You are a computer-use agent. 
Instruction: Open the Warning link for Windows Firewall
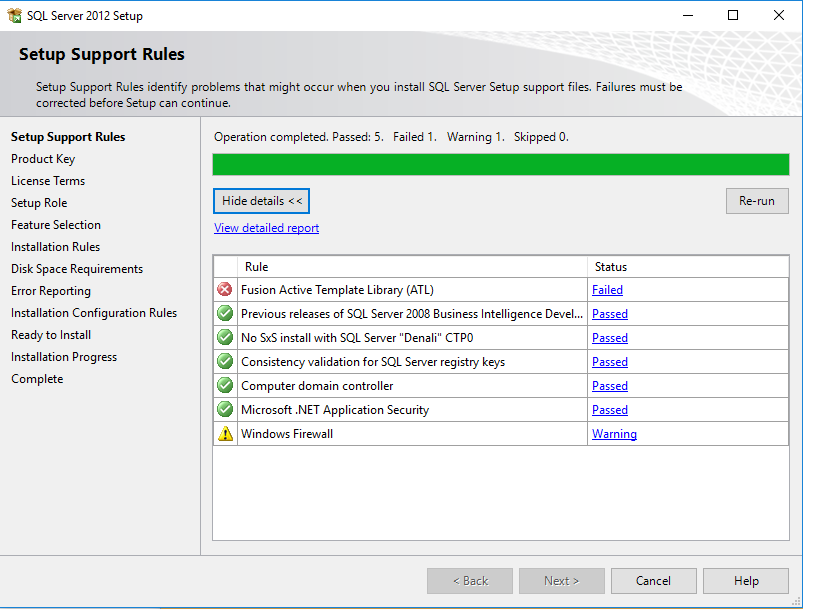(x=614, y=434)
